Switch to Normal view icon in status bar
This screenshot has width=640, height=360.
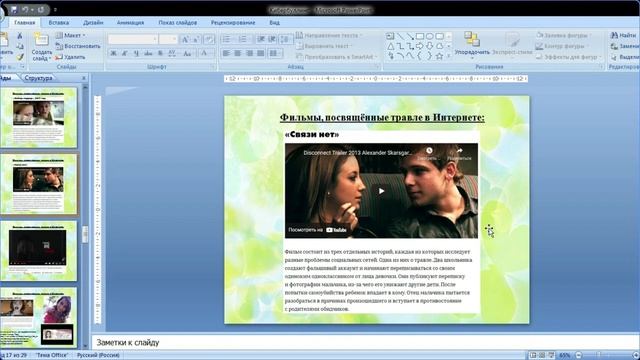[533, 356]
